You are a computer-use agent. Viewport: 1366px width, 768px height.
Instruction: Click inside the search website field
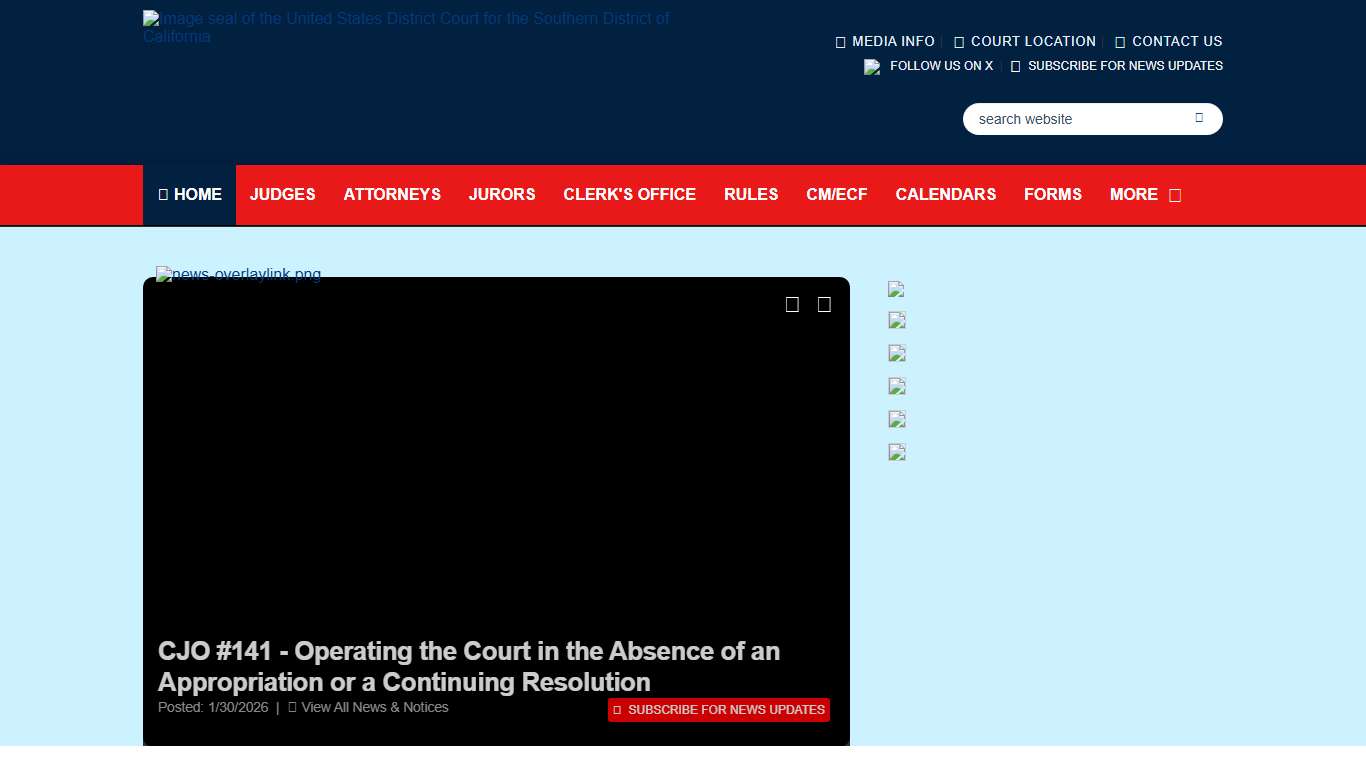click(x=1060, y=118)
